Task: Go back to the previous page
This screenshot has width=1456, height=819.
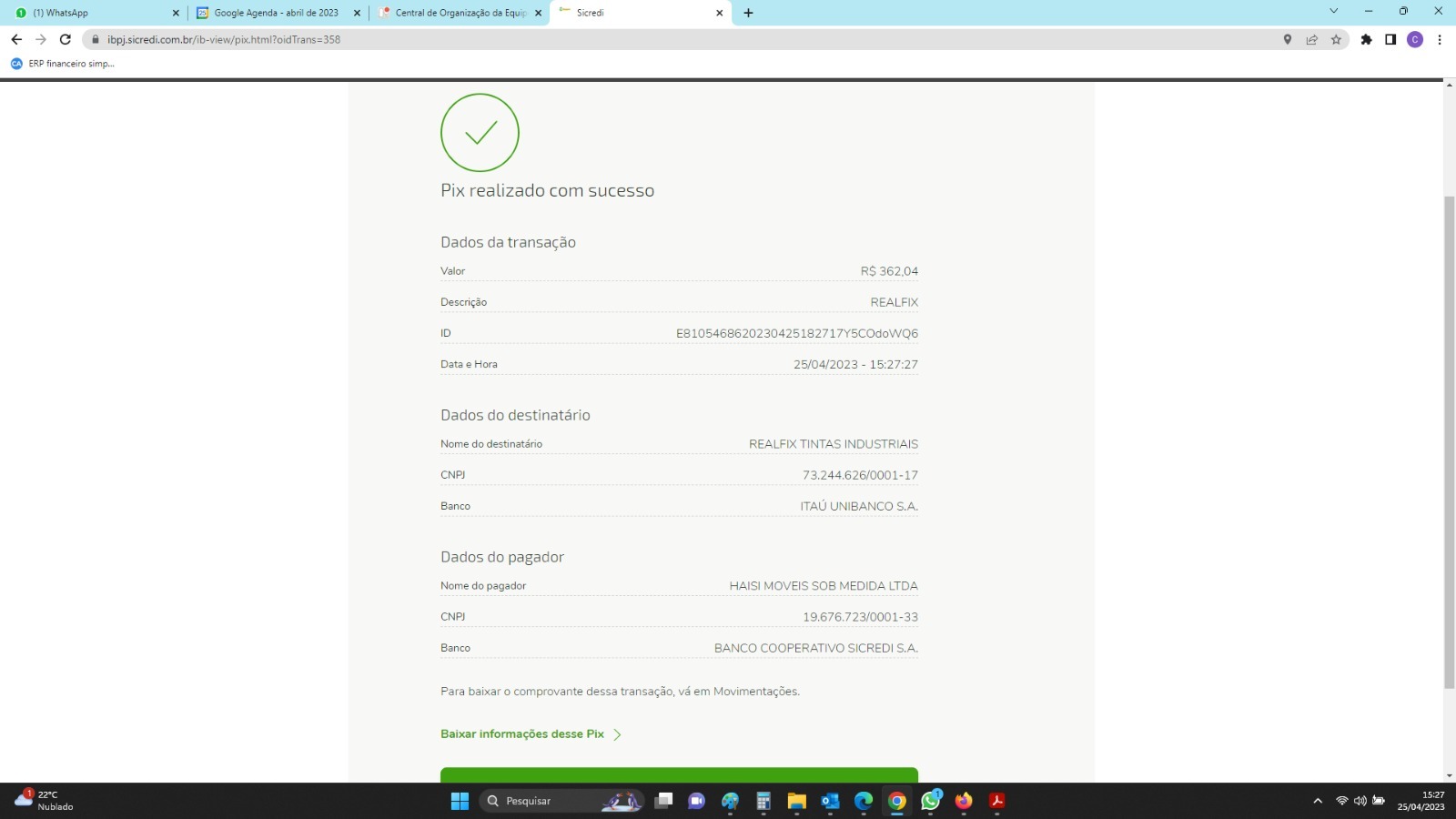Action: [x=16, y=39]
